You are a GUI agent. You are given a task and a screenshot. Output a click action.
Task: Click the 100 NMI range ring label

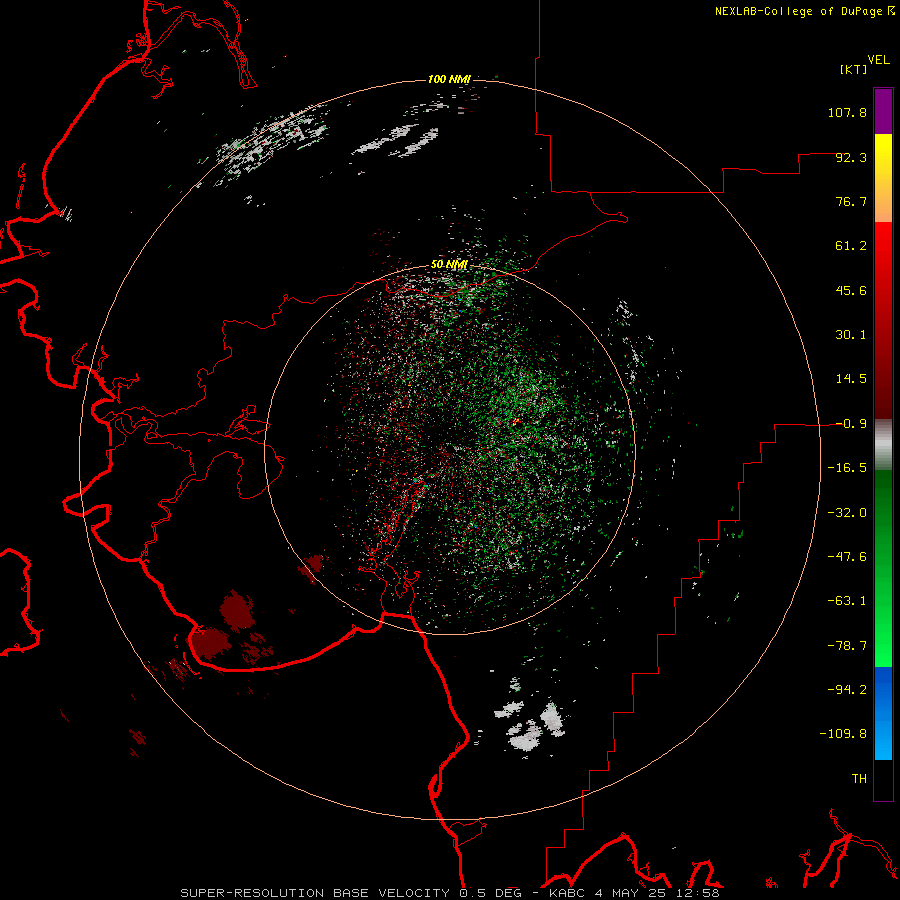(449, 79)
